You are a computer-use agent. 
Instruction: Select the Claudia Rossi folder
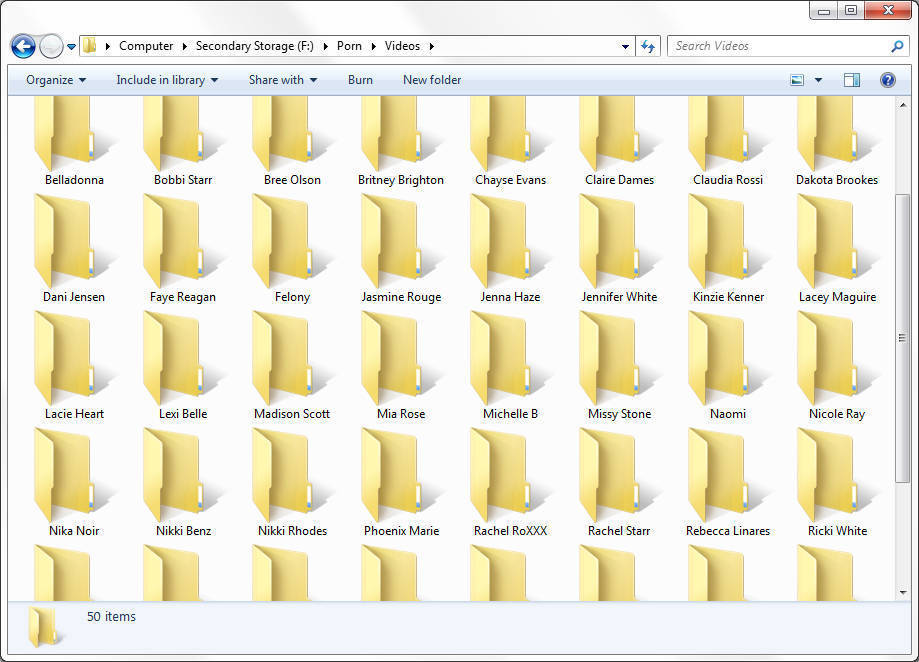coord(728,142)
